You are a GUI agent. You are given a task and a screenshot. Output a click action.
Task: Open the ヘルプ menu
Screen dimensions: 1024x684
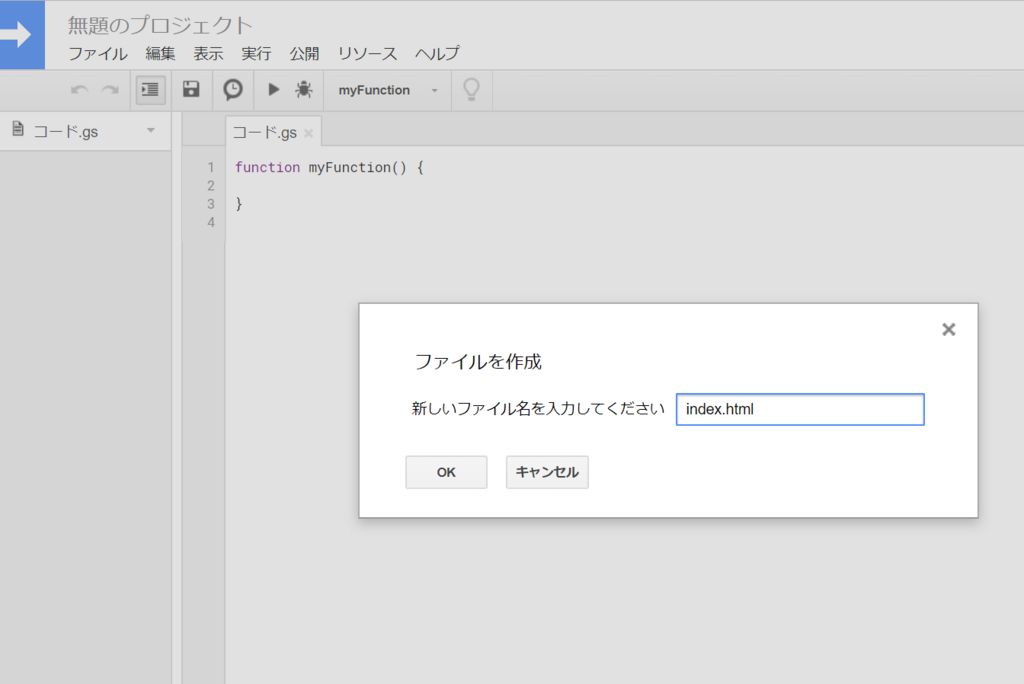tap(438, 54)
